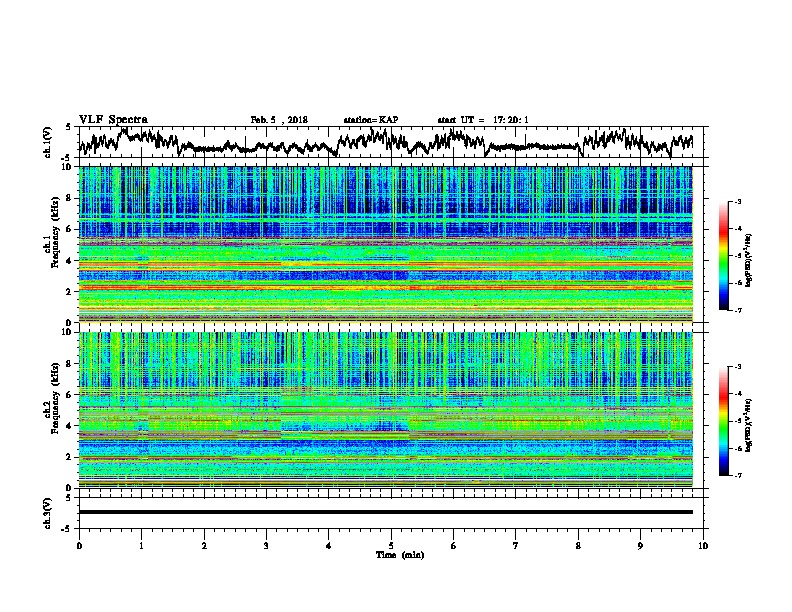This screenshot has height=612, width=792.
Task: Click the ch.2 spectrogram color bar
Action: tap(723, 421)
